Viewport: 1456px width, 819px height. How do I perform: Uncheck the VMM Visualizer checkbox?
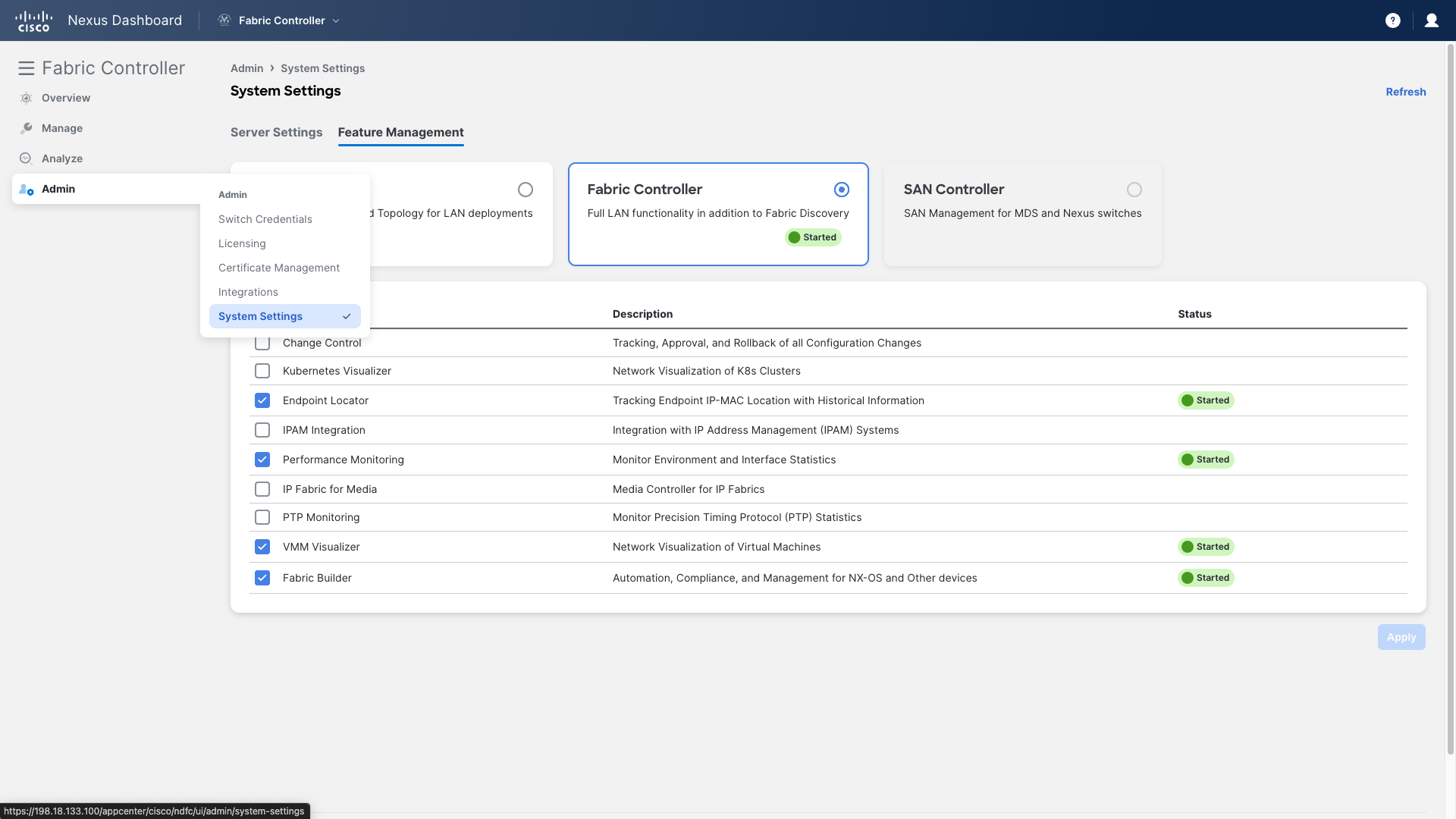pos(262,547)
